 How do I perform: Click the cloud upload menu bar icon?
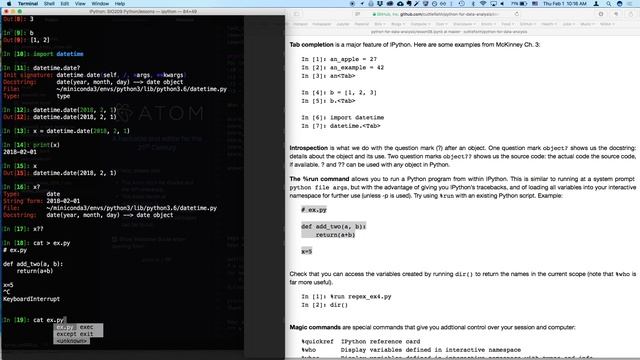click(x=400, y=3)
